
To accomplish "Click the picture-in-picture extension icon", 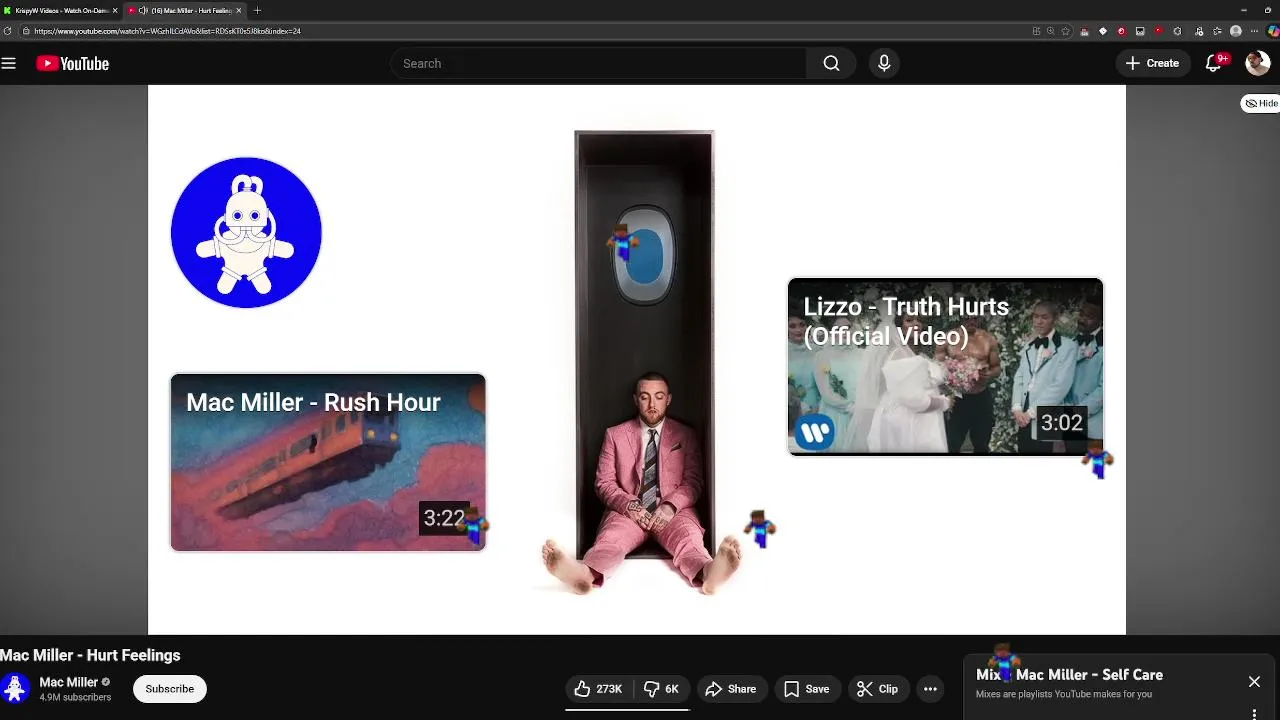I will [x=1140, y=31].
